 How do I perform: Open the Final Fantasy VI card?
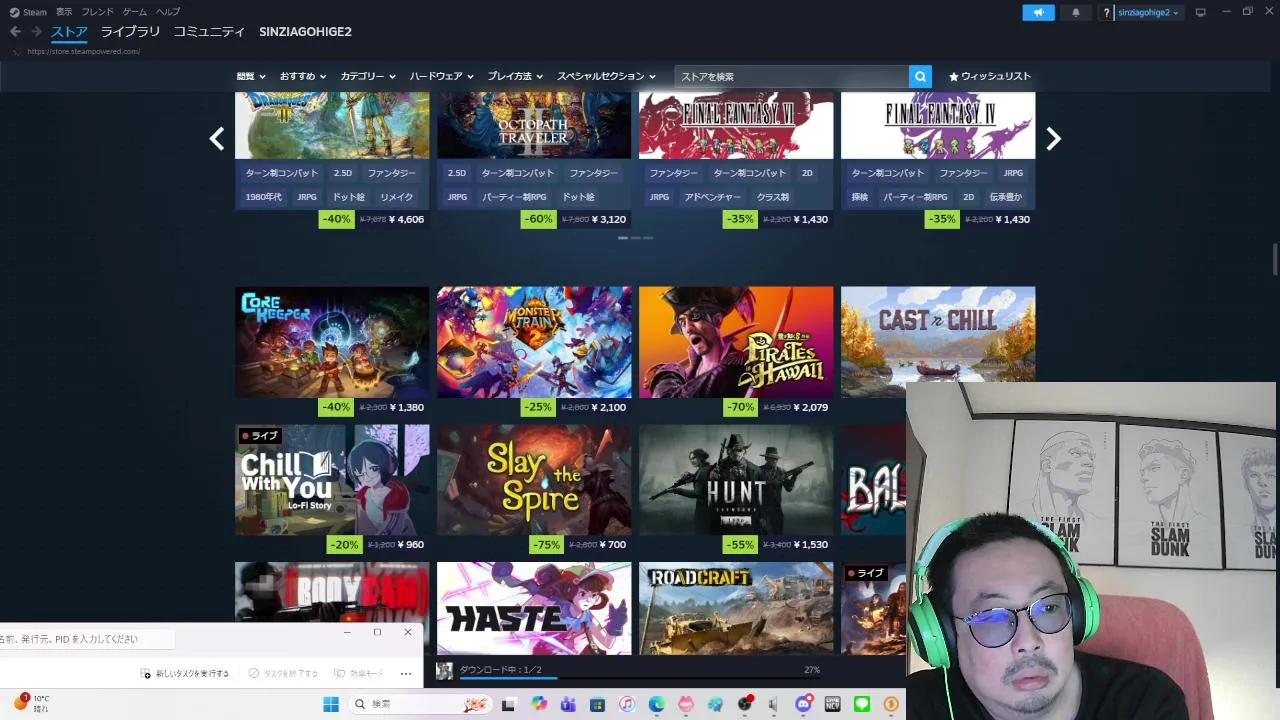pos(736,125)
